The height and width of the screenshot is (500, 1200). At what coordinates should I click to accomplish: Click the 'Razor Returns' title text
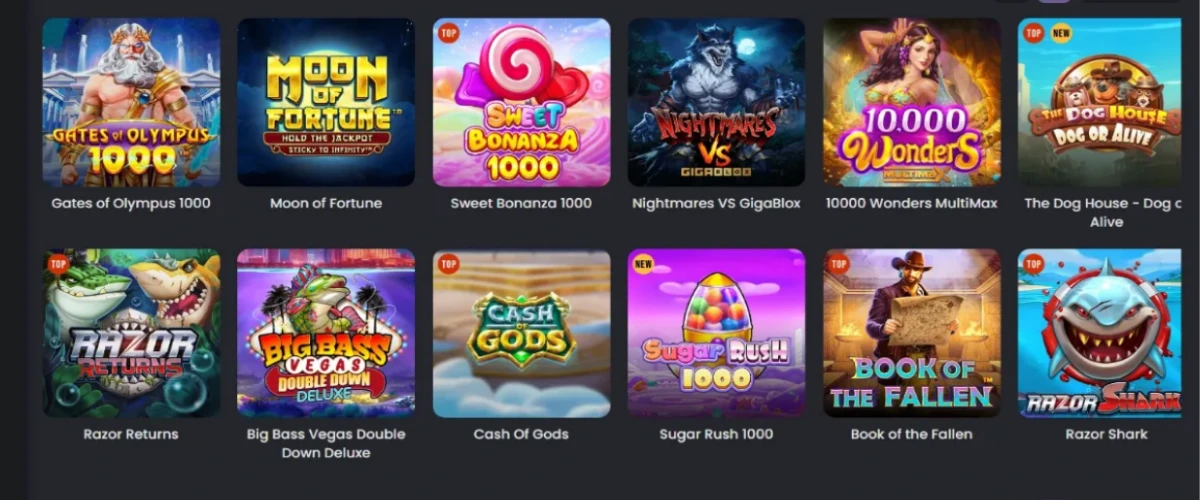point(131,434)
